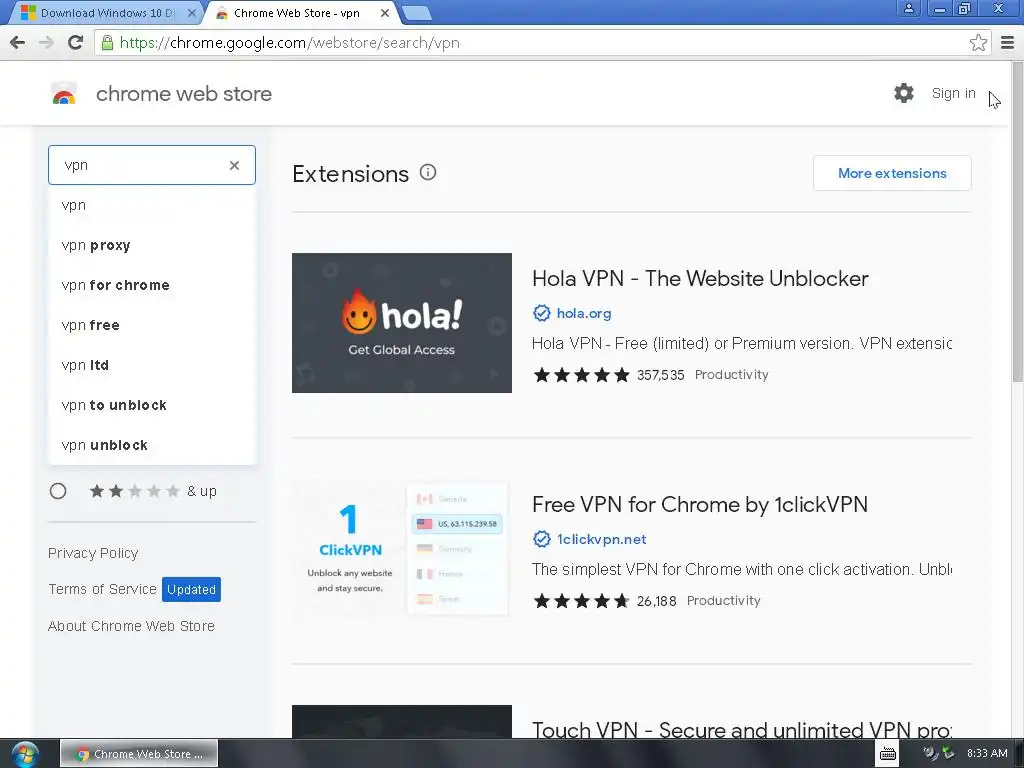The height and width of the screenshot is (768, 1024).
Task: Close the Download Windows 10 tab
Action: [x=191, y=13]
